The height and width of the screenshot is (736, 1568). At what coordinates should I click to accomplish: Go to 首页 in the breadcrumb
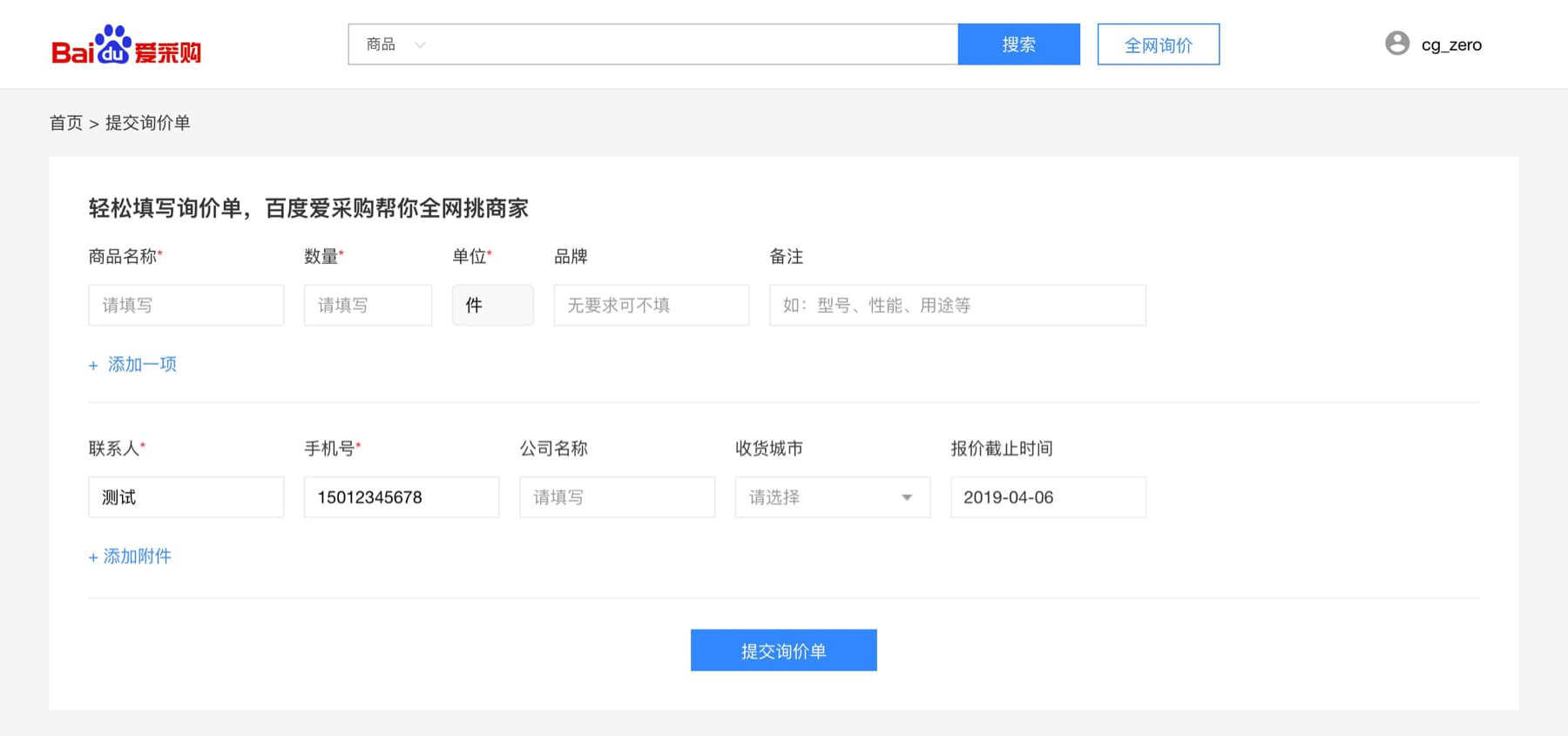click(66, 123)
